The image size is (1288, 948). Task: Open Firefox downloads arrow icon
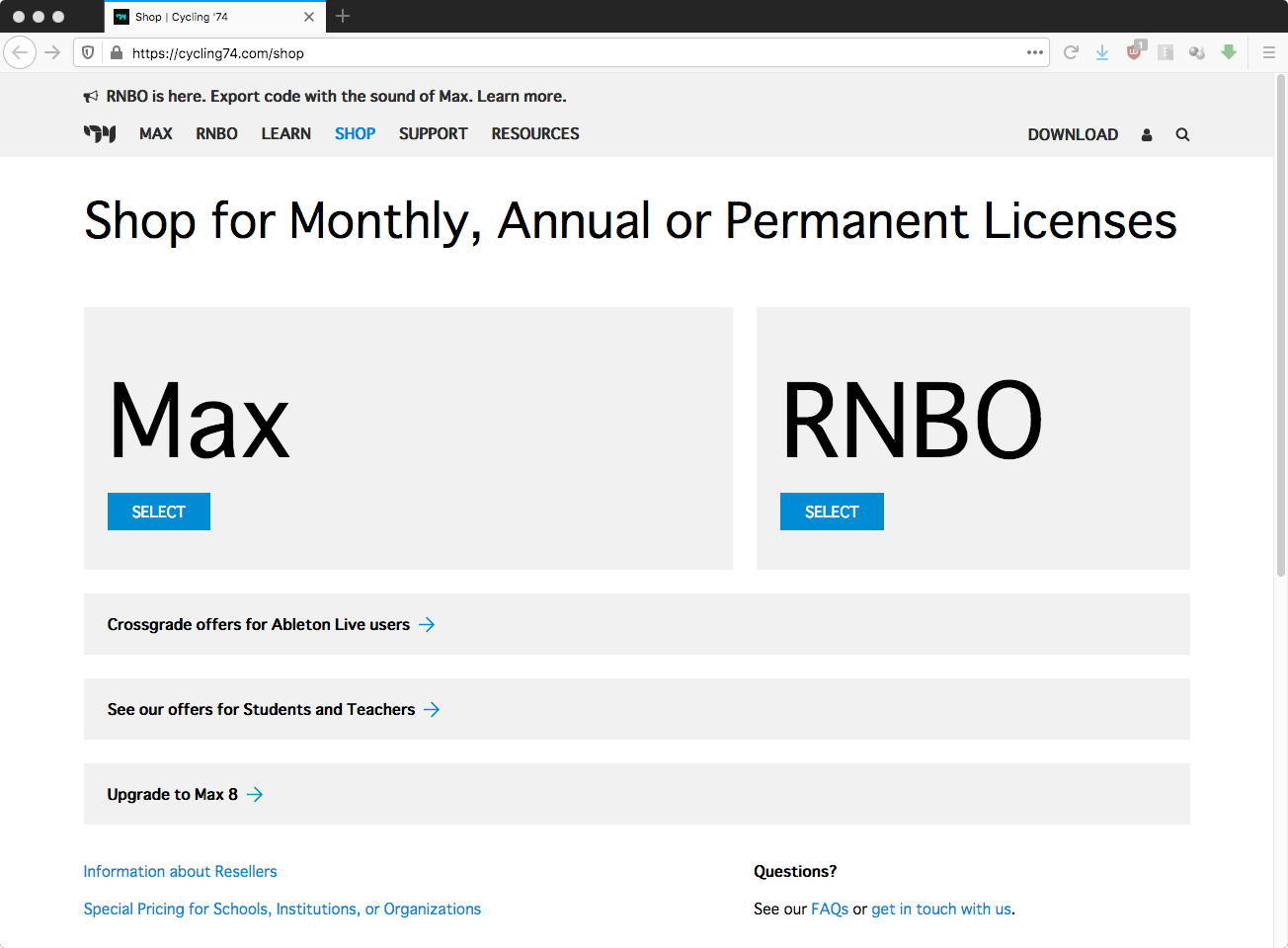coord(1101,52)
